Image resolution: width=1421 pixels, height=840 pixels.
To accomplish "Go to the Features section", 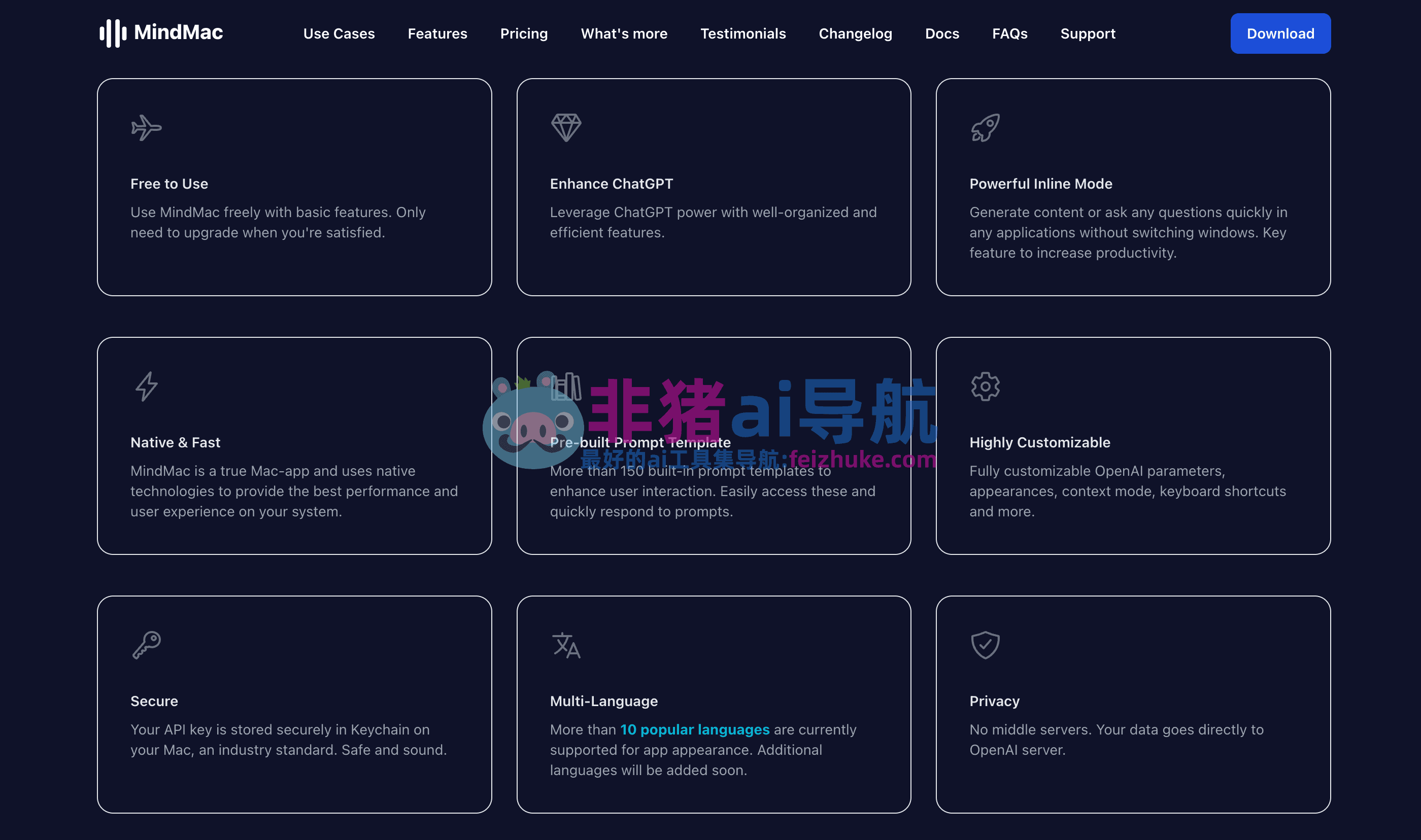I will 437,34.
